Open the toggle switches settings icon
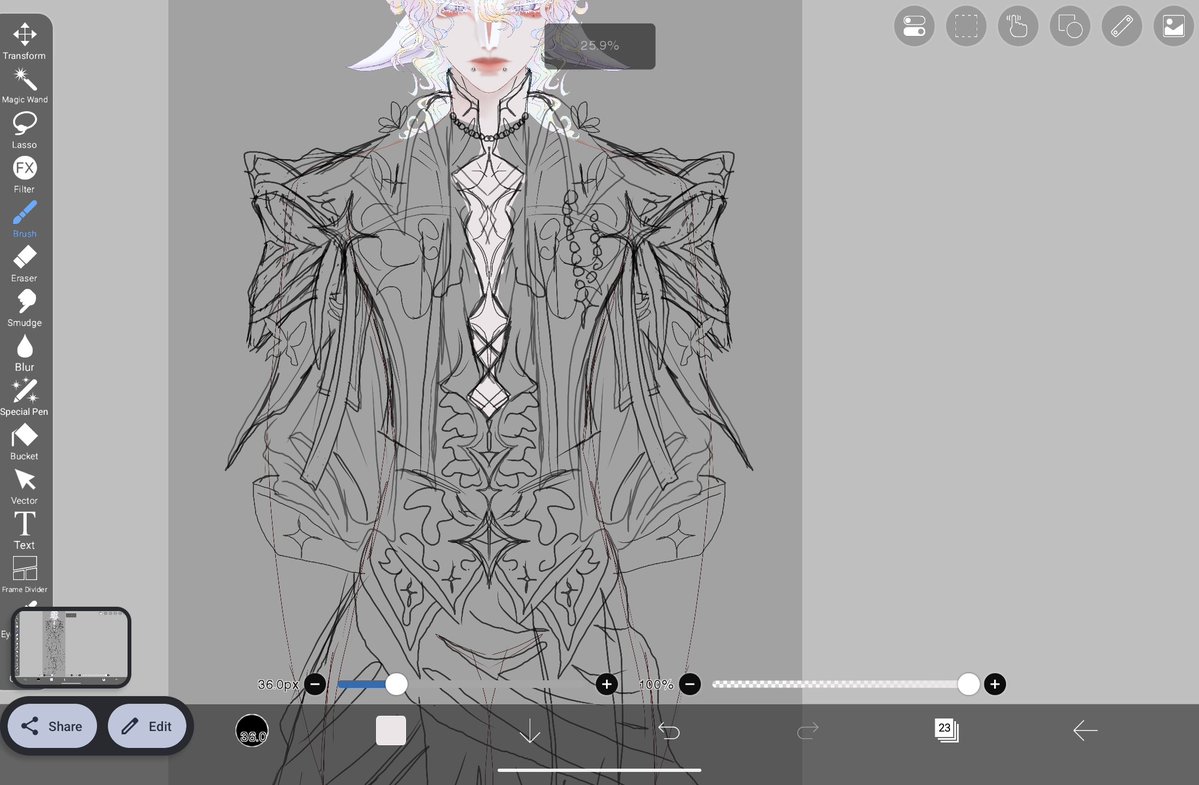 (914, 26)
